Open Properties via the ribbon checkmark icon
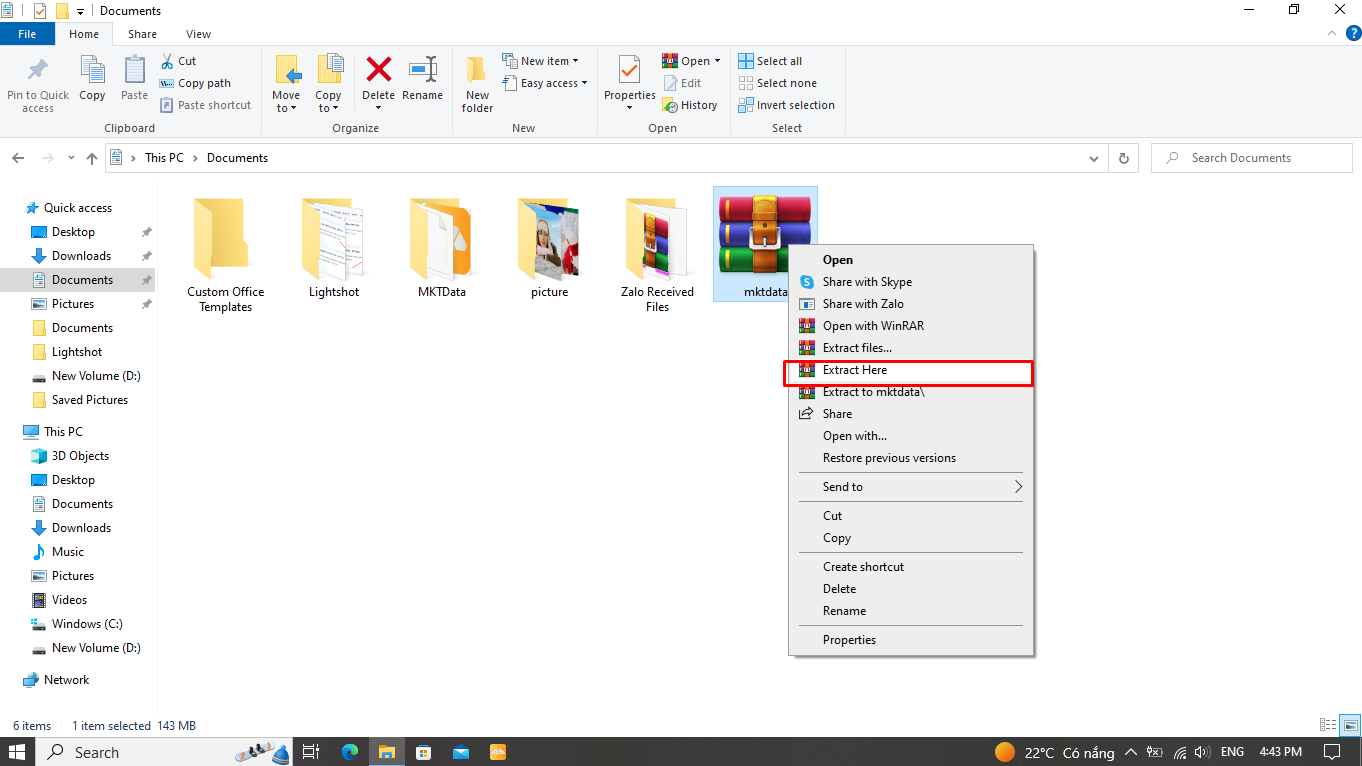Image resolution: width=1362 pixels, height=766 pixels. tap(629, 71)
